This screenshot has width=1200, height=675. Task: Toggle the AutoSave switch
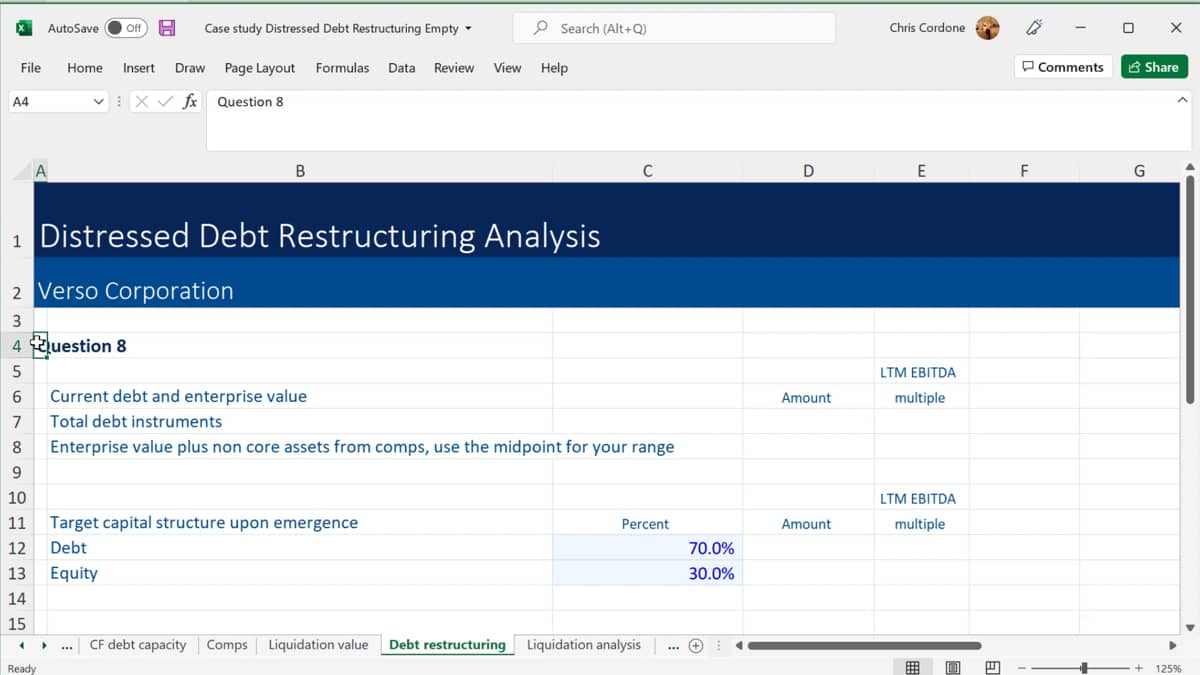coord(126,28)
